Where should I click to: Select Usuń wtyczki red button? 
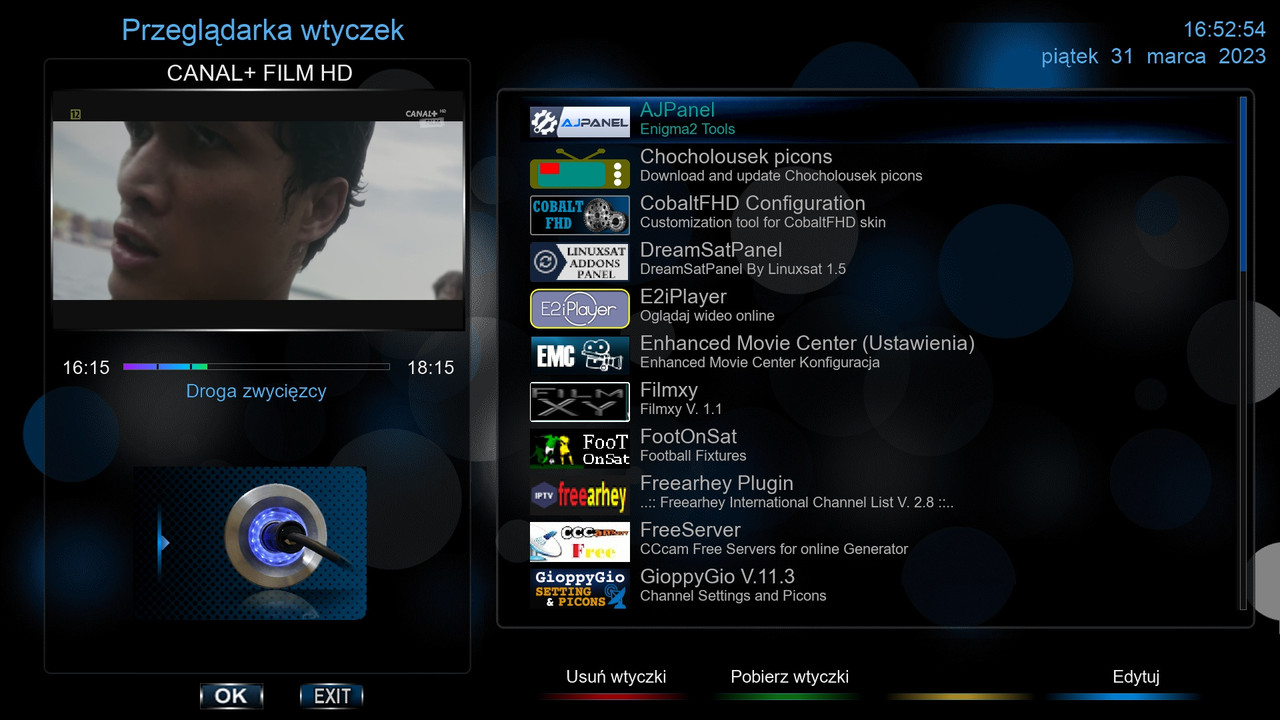(616, 677)
